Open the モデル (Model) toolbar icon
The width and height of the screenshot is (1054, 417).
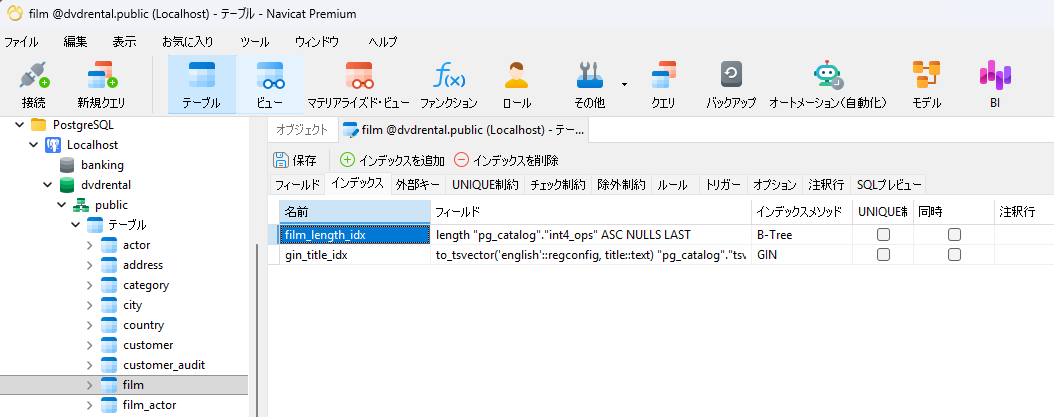click(x=926, y=75)
